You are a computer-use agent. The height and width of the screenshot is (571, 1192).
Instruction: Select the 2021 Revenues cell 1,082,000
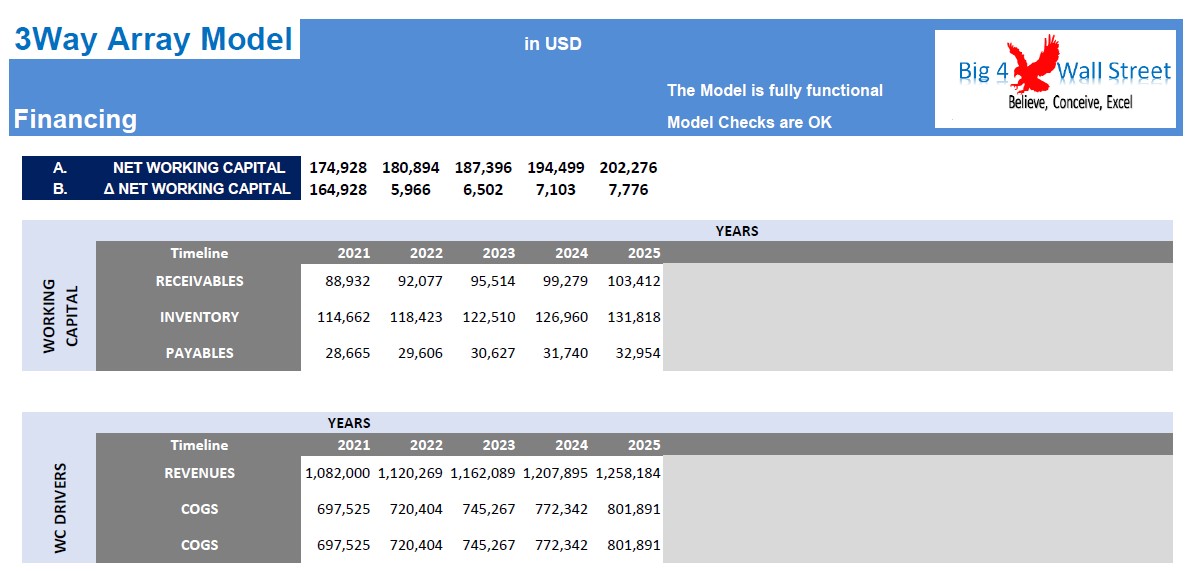(x=338, y=473)
